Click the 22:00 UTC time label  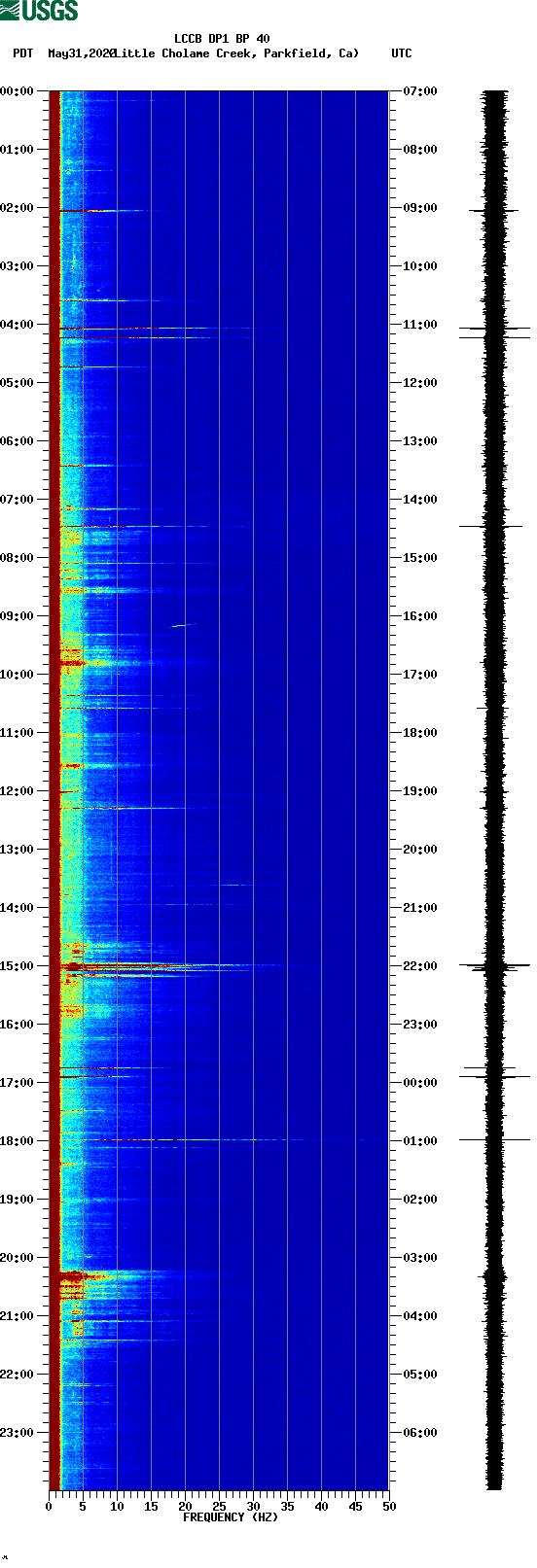tap(419, 966)
